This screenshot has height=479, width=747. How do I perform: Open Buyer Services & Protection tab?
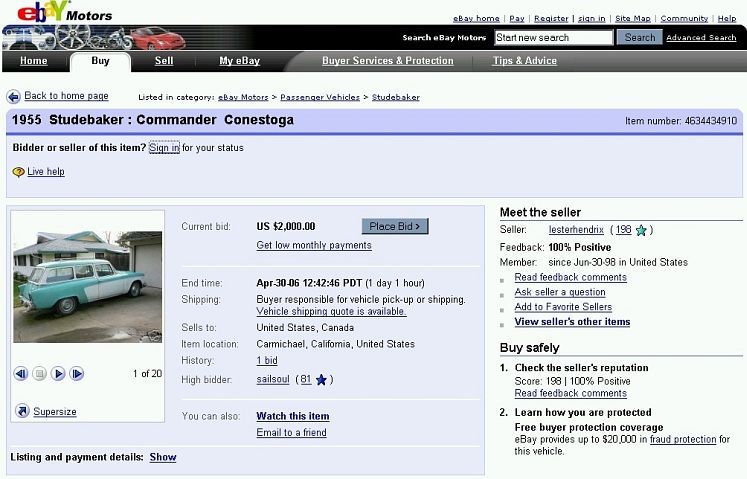point(388,61)
